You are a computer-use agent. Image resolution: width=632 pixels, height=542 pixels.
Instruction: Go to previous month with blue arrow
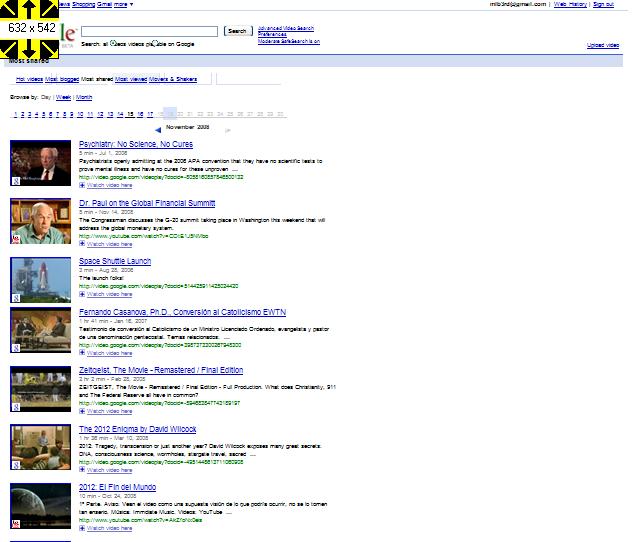point(158,130)
